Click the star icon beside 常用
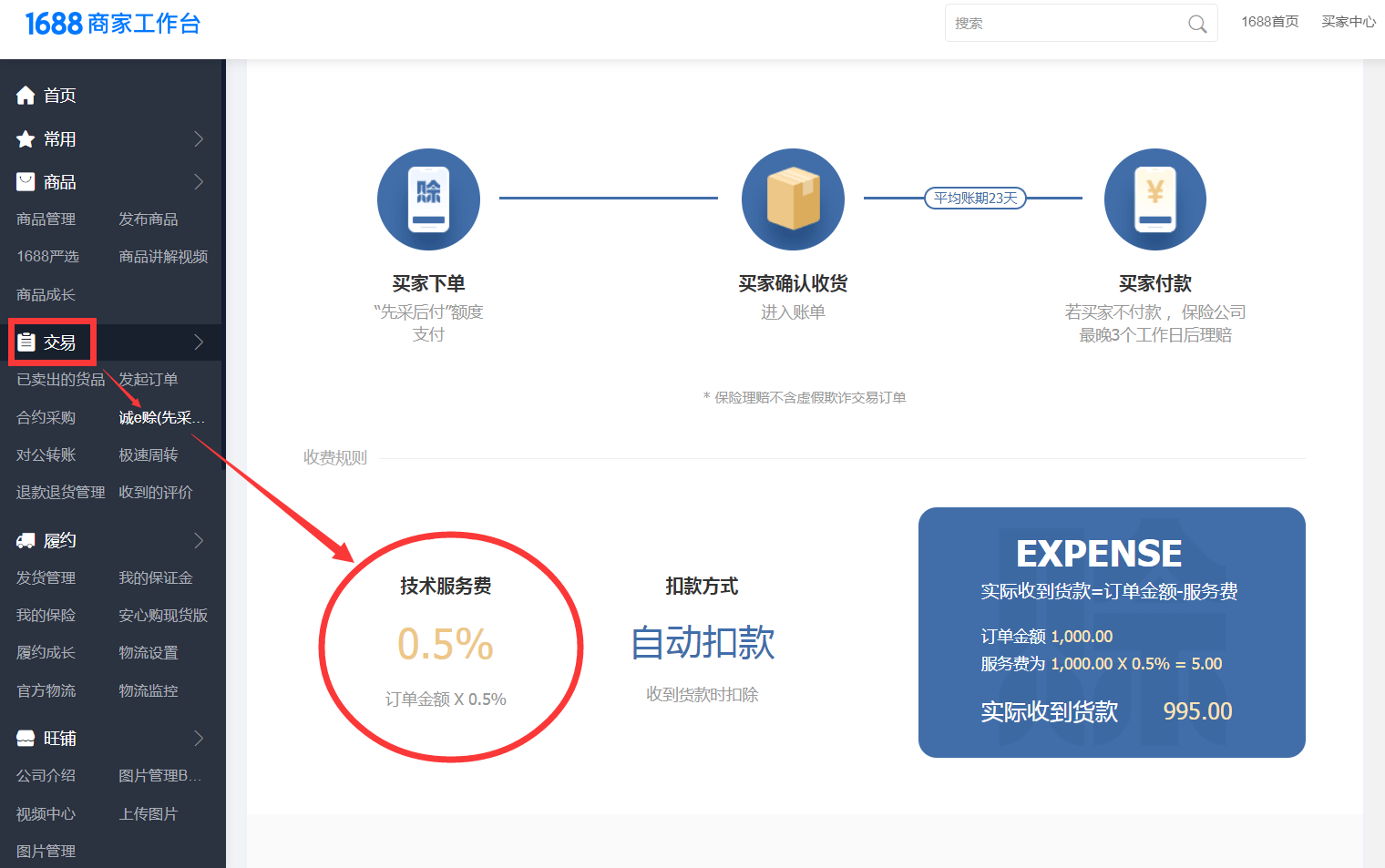This screenshot has width=1385, height=868. point(26,139)
